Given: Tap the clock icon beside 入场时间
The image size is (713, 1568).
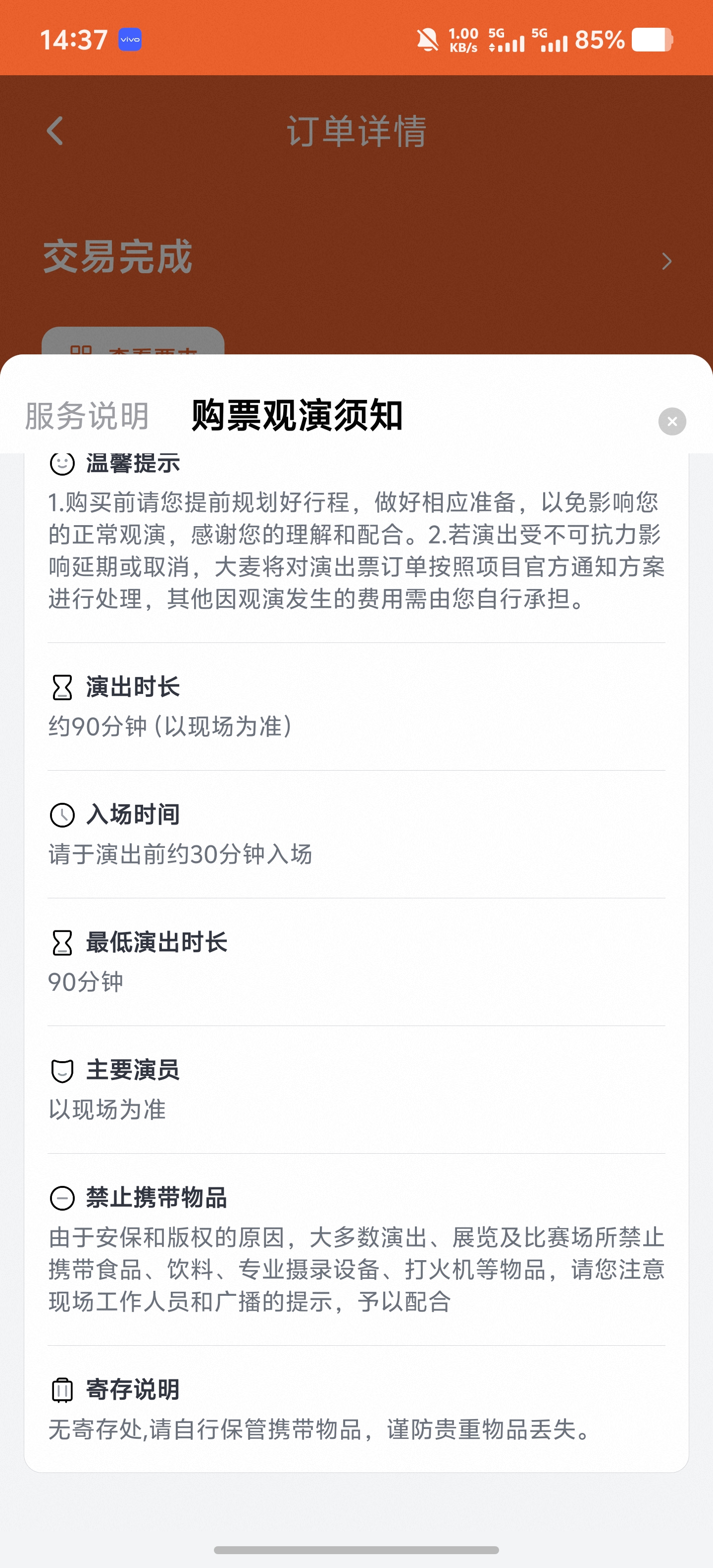Looking at the screenshot, I should coord(61,815).
